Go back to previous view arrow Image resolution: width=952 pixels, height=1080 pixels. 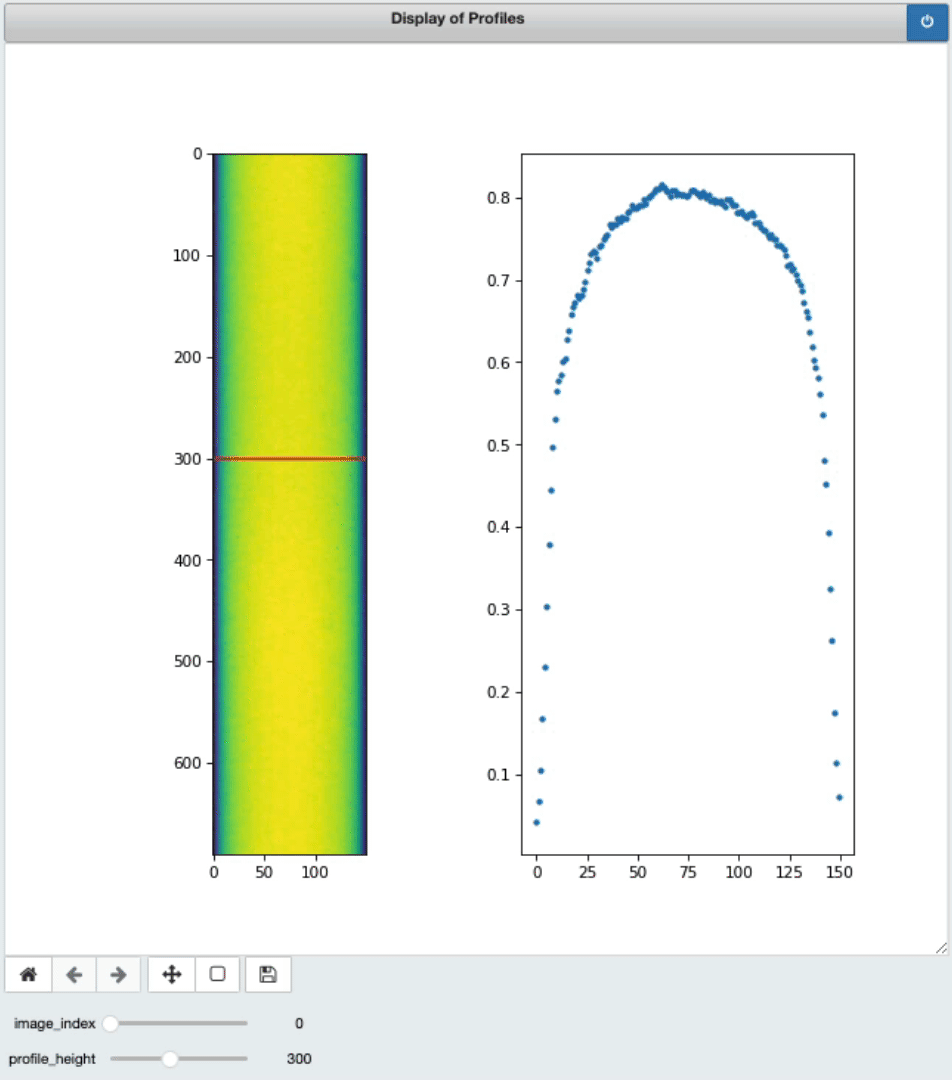[x=74, y=974]
